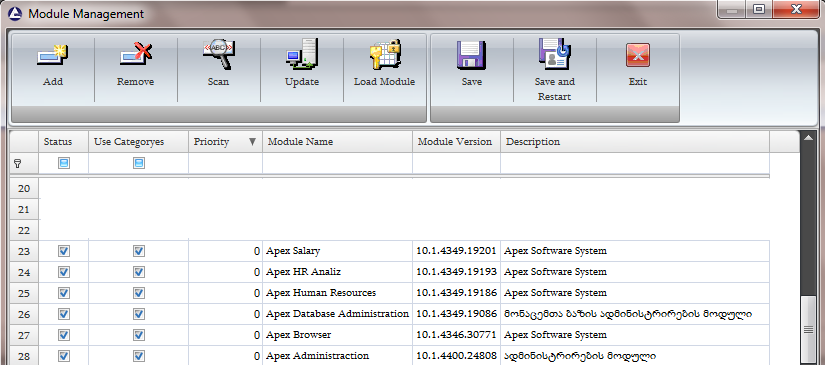Toggle Use Categoryes for Apex Human Resources
The image size is (825, 365).
pyautogui.click(x=138, y=293)
